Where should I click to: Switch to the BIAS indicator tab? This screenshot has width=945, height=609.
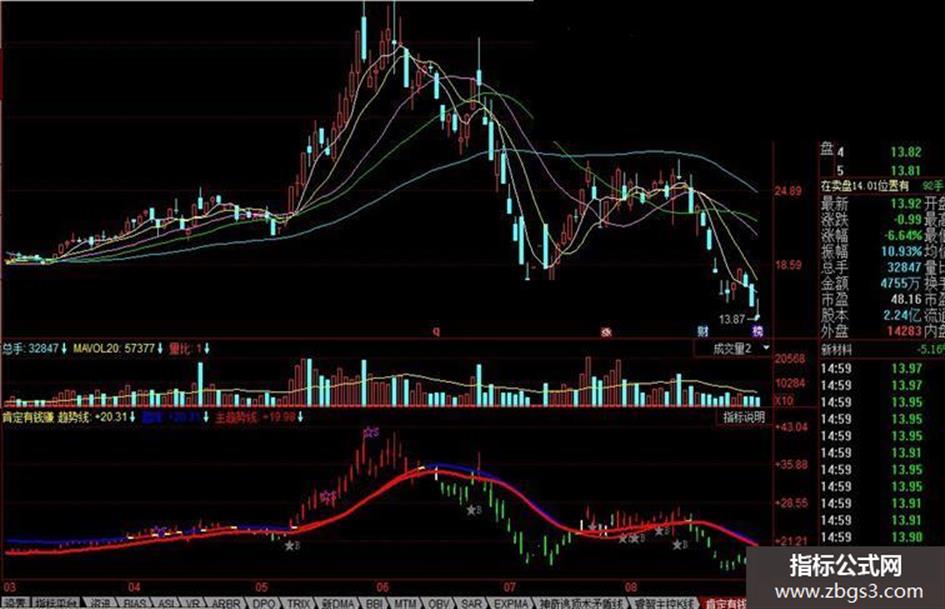[135, 603]
